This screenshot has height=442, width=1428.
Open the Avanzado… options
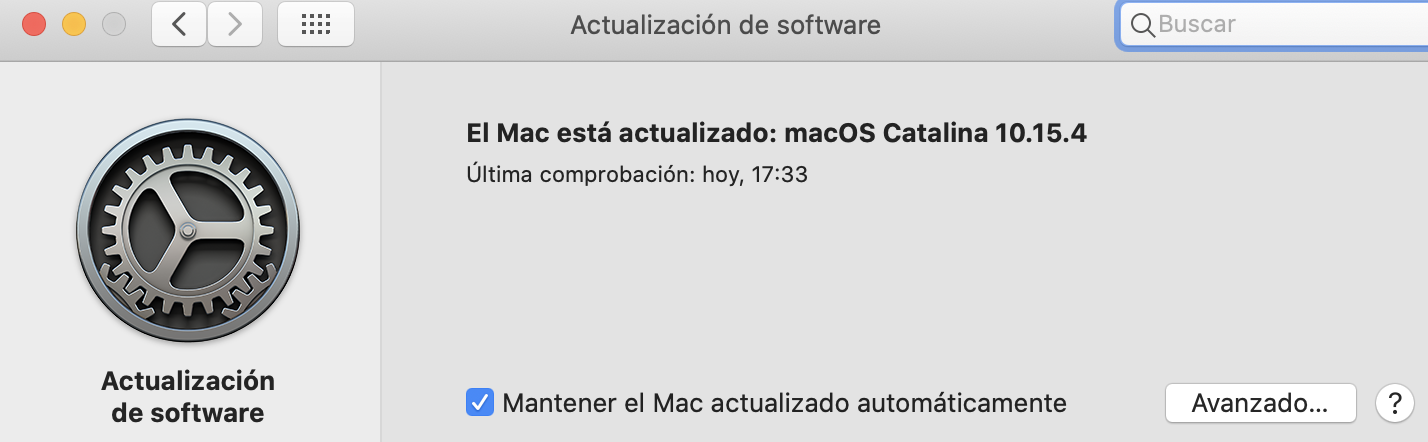pos(1260,403)
